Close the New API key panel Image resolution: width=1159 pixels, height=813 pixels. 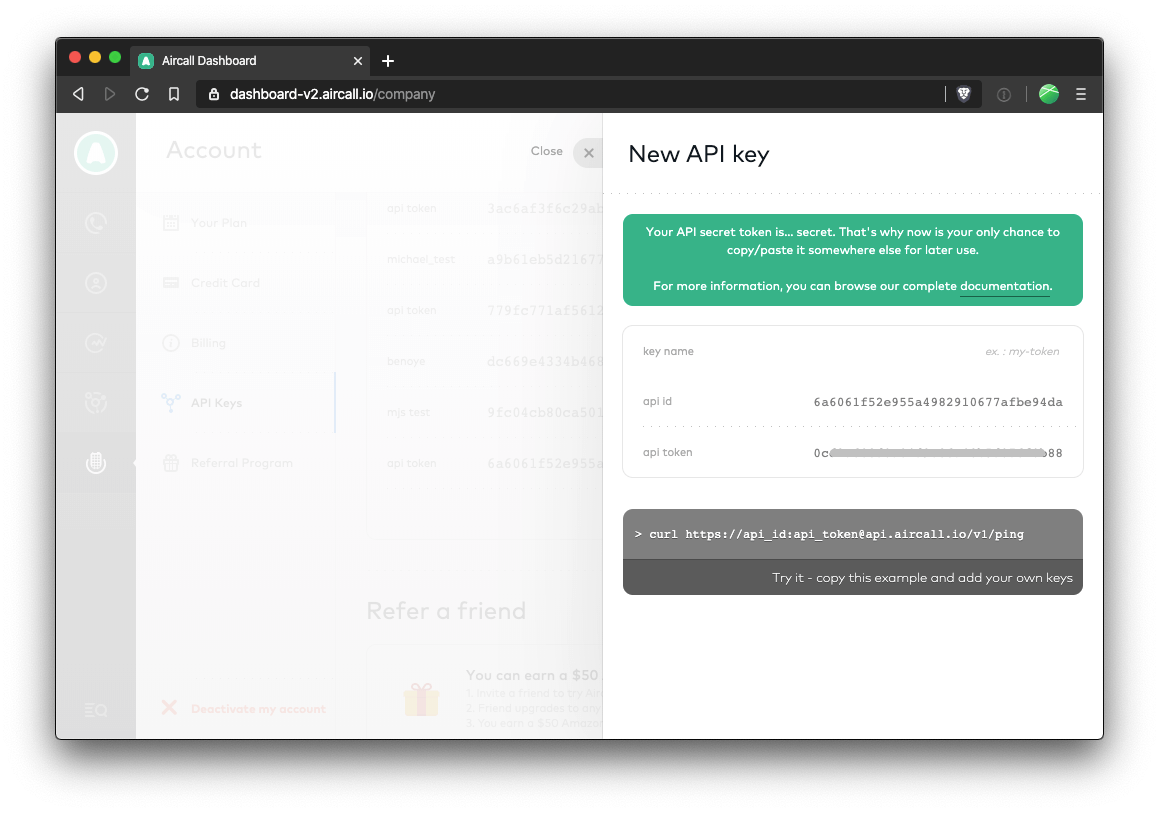[588, 153]
